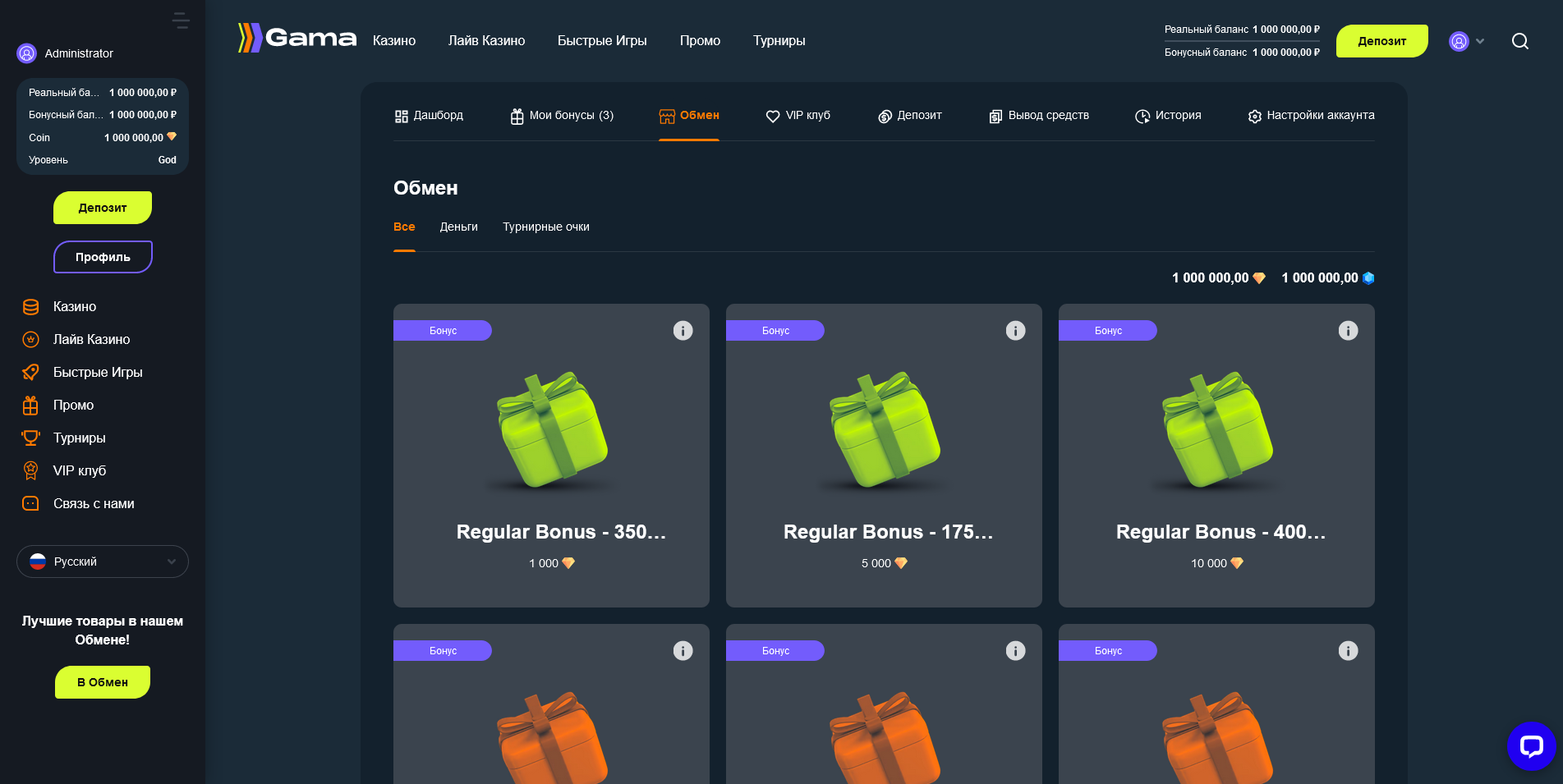Select the Турнирные очки filter
Screen dimensions: 1563x784
545,227
